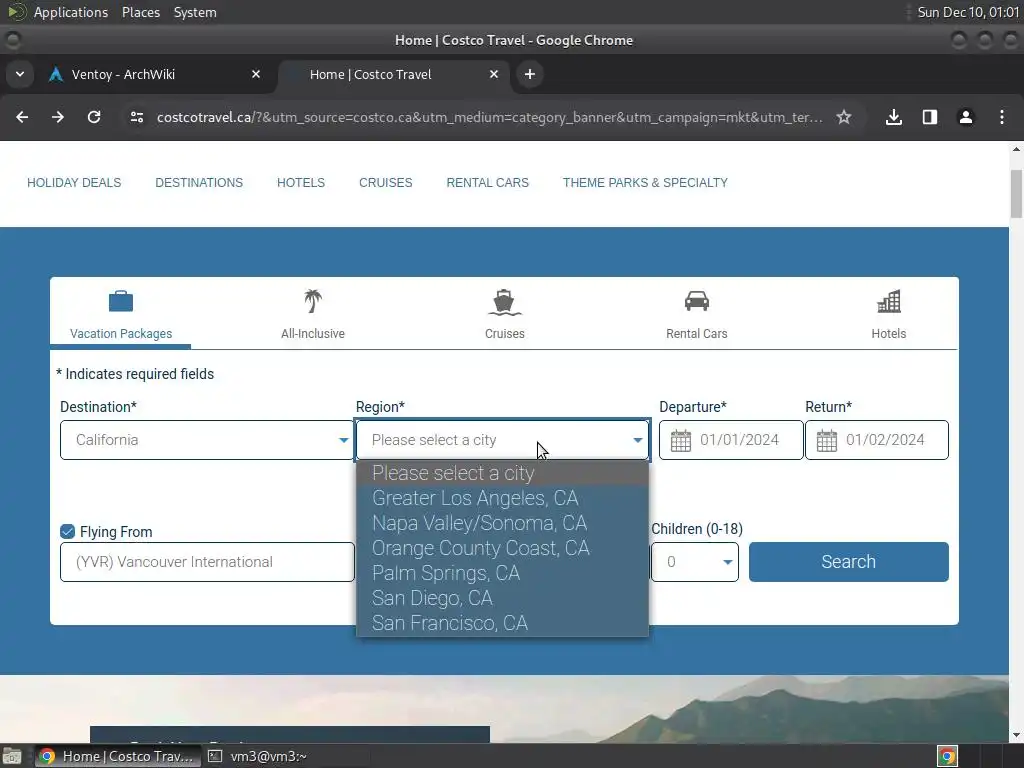Viewport: 1024px width, 768px height.
Task: Open the Rental Cars car icon
Action: 697,301
